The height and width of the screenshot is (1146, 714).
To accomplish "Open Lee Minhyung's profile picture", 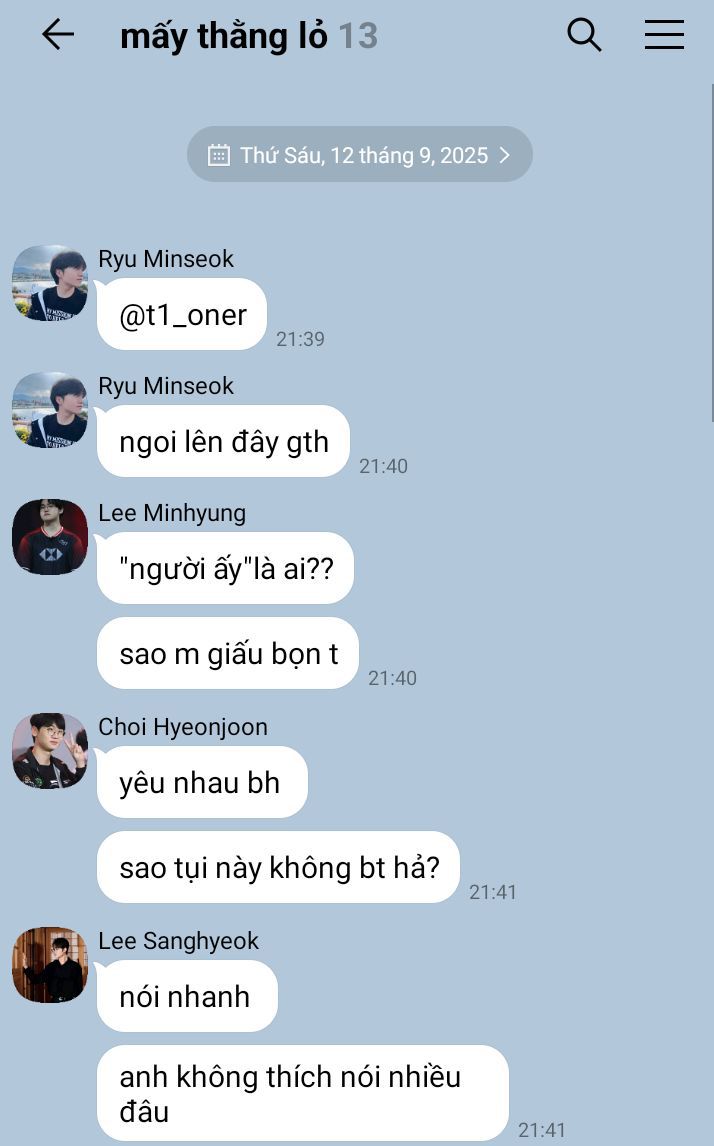I will (50, 537).
